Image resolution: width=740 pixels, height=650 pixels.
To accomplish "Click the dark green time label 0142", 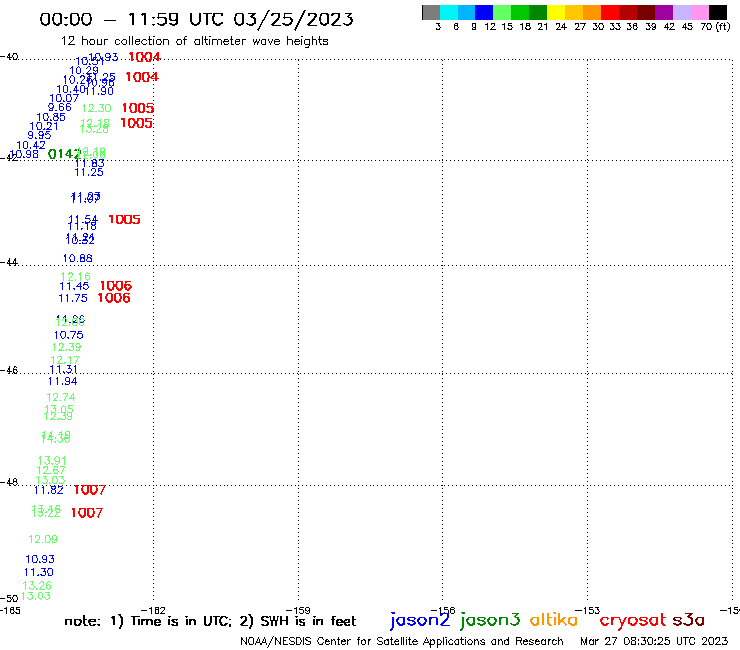I will 64,154.
